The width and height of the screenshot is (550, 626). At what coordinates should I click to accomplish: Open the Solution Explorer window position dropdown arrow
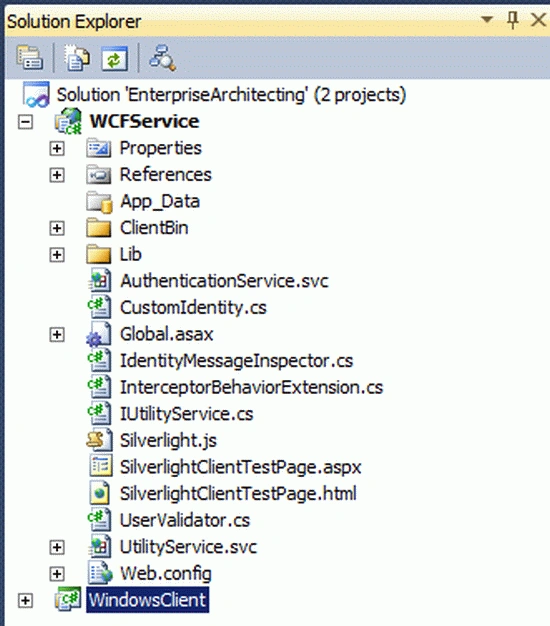click(487, 19)
